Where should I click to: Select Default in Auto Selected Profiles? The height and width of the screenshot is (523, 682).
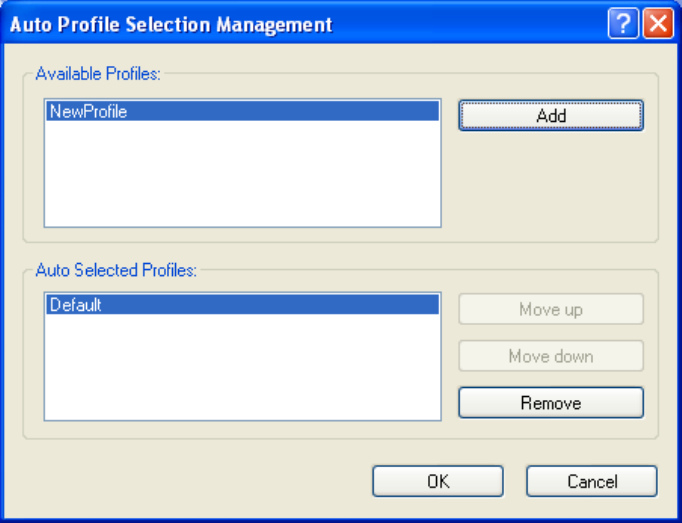(242, 305)
